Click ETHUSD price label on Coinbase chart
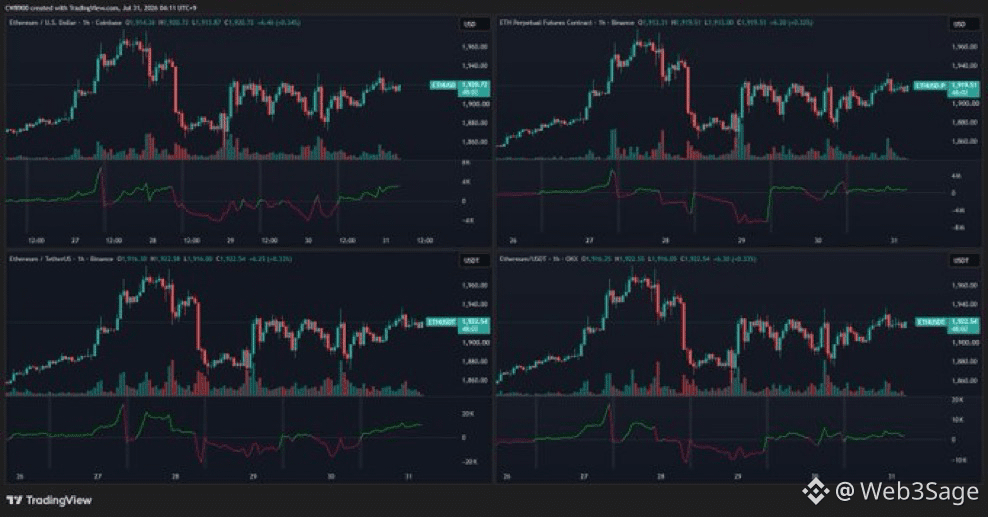This screenshot has height=517, width=988. click(460, 88)
